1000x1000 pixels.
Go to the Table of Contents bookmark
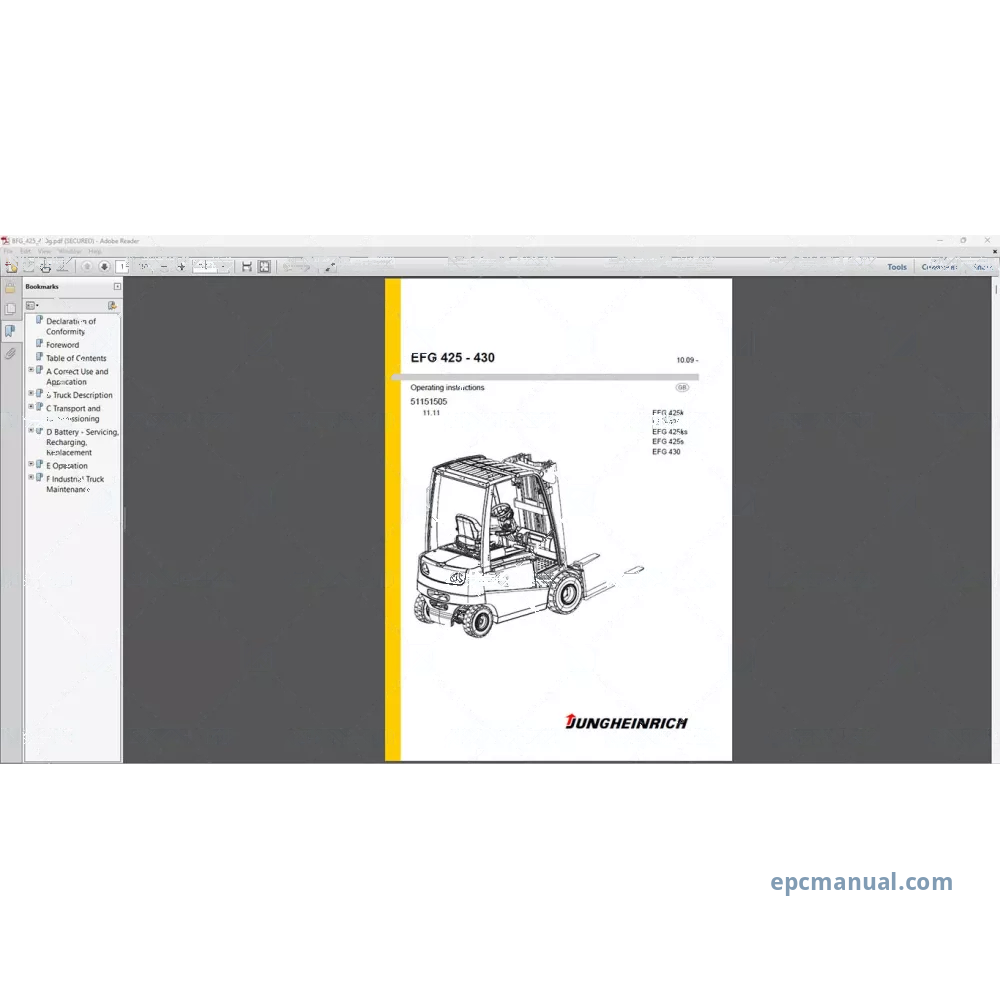point(76,358)
